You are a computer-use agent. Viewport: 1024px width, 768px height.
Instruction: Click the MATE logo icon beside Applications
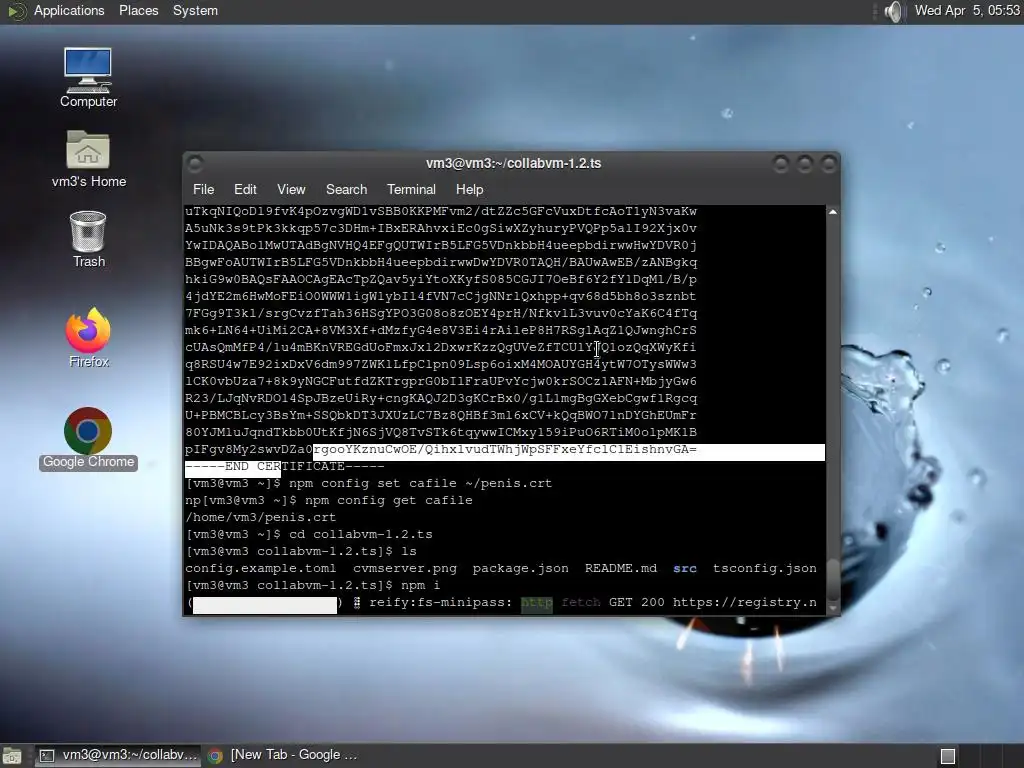click(x=16, y=11)
